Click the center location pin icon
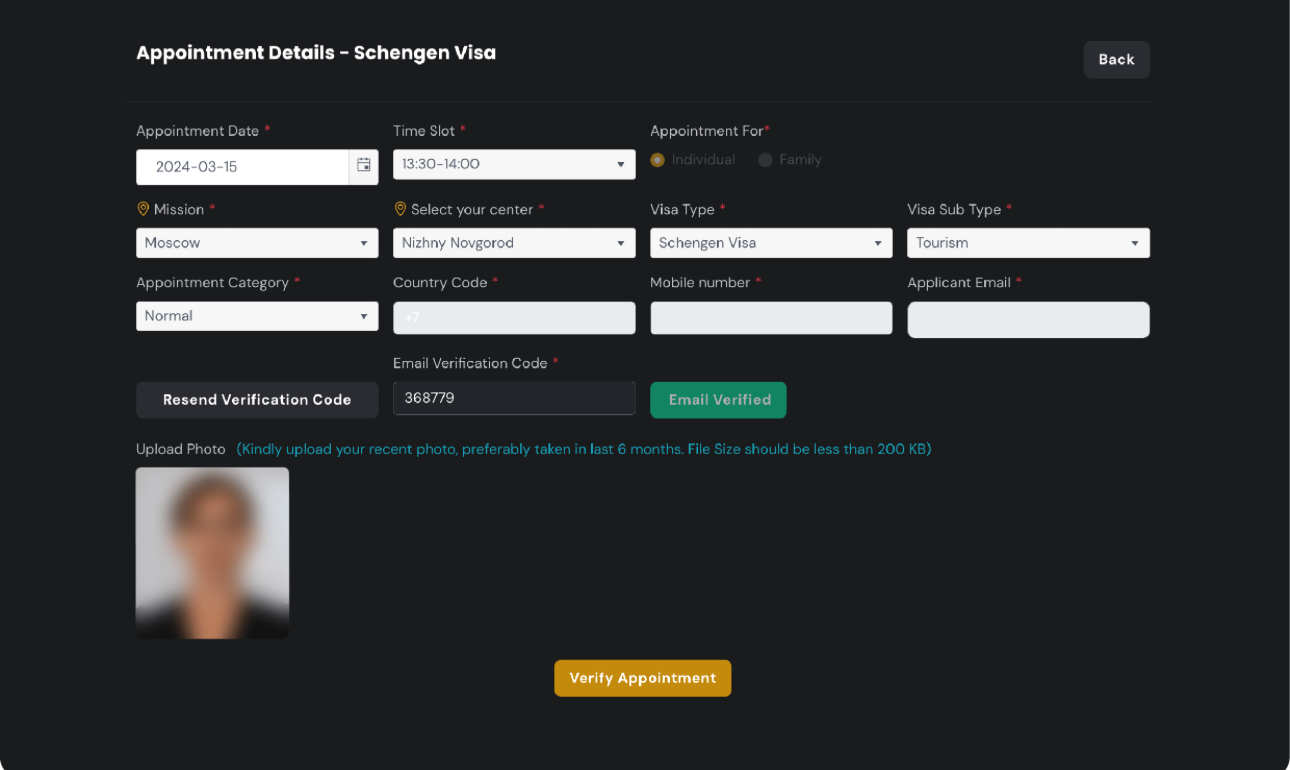 click(400, 209)
